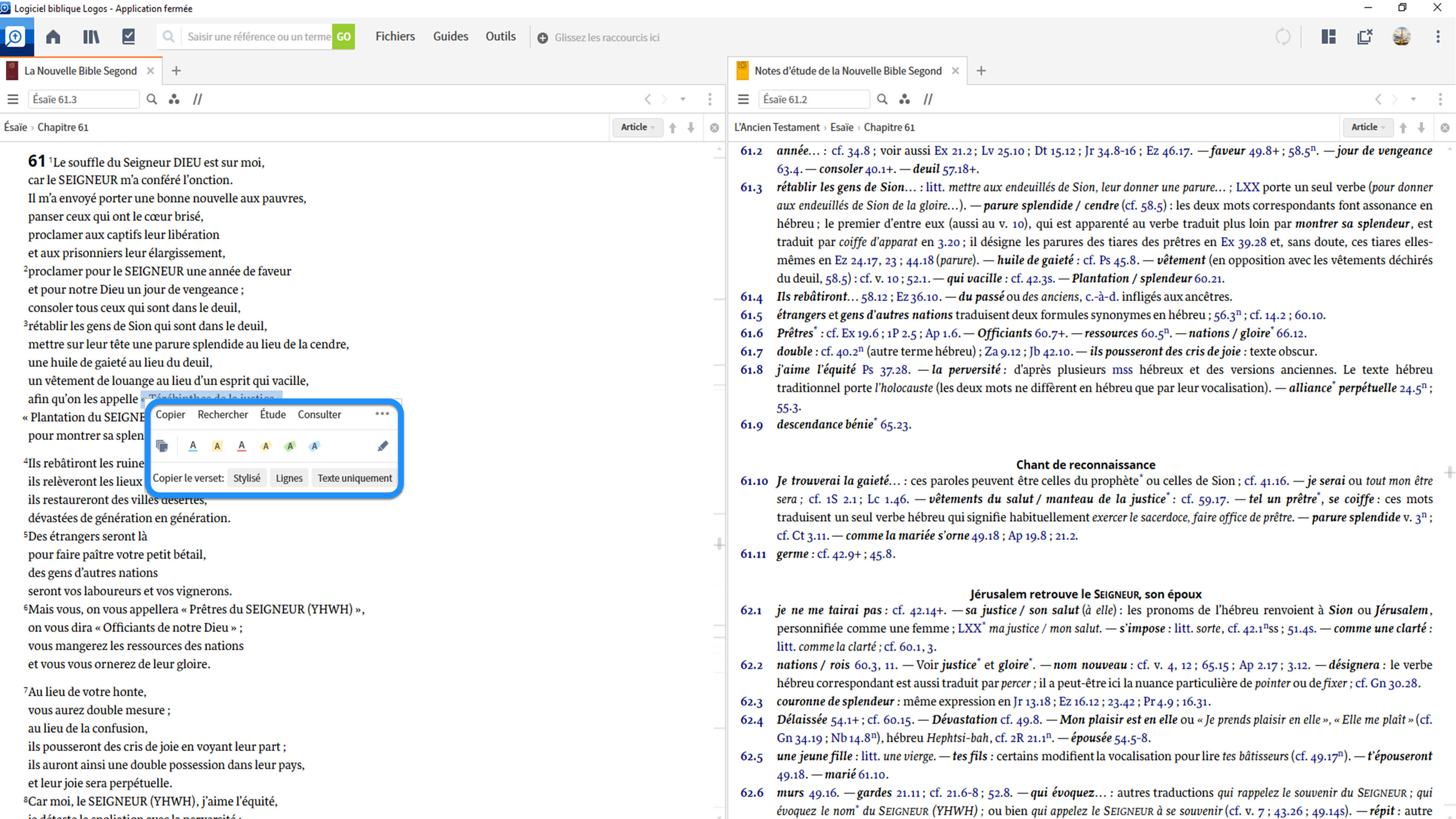Search inside La Nouvelle Bible Segond
This screenshot has width=1456, height=819.
tap(152, 99)
